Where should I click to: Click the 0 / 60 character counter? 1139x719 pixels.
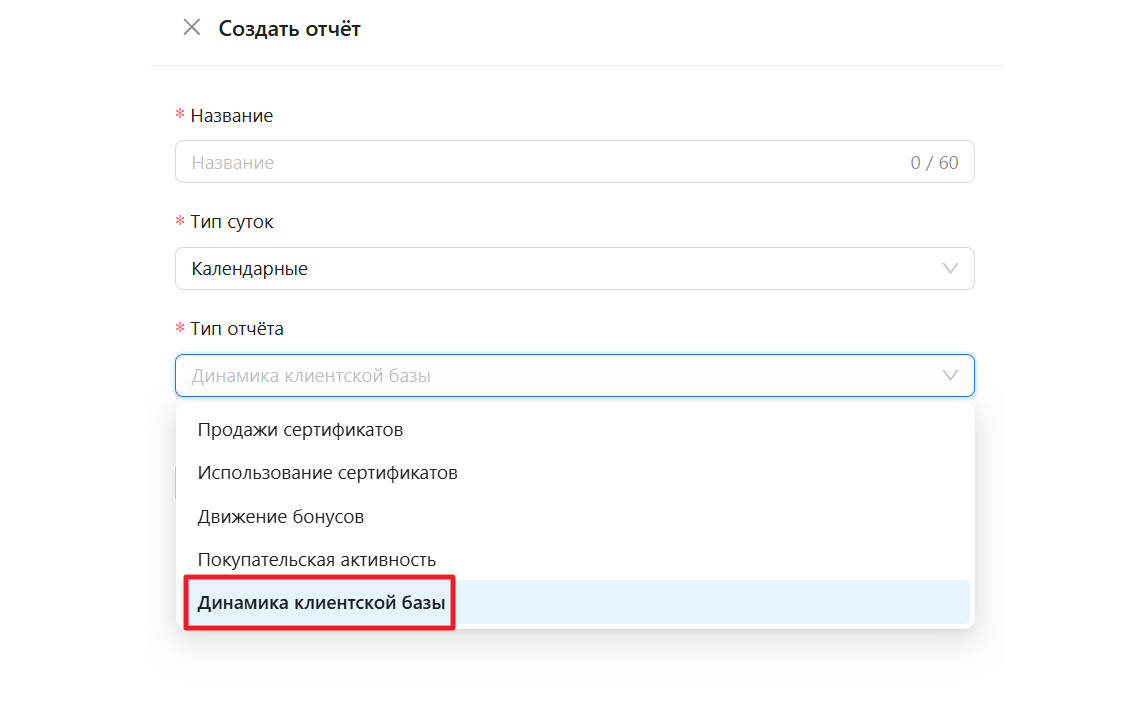[x=934, y=163]
